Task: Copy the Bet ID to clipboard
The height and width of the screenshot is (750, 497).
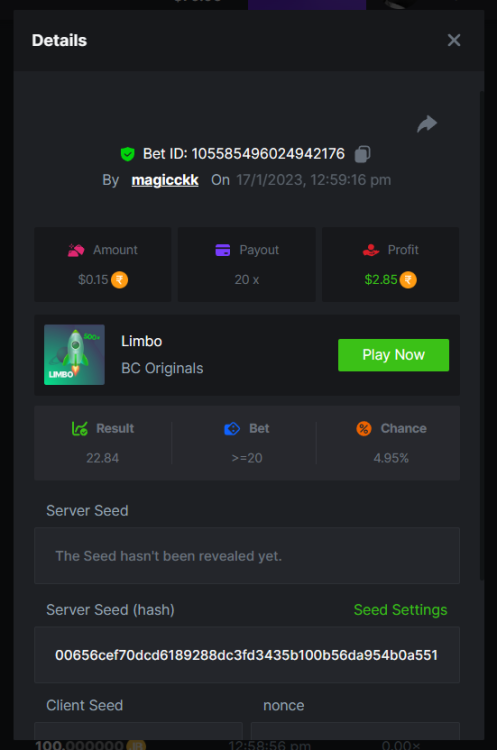Action: (x=362, y=154)
